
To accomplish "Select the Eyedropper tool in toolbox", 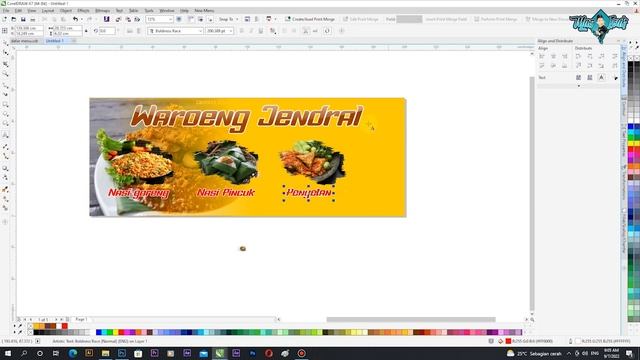I will pos(5,189).
